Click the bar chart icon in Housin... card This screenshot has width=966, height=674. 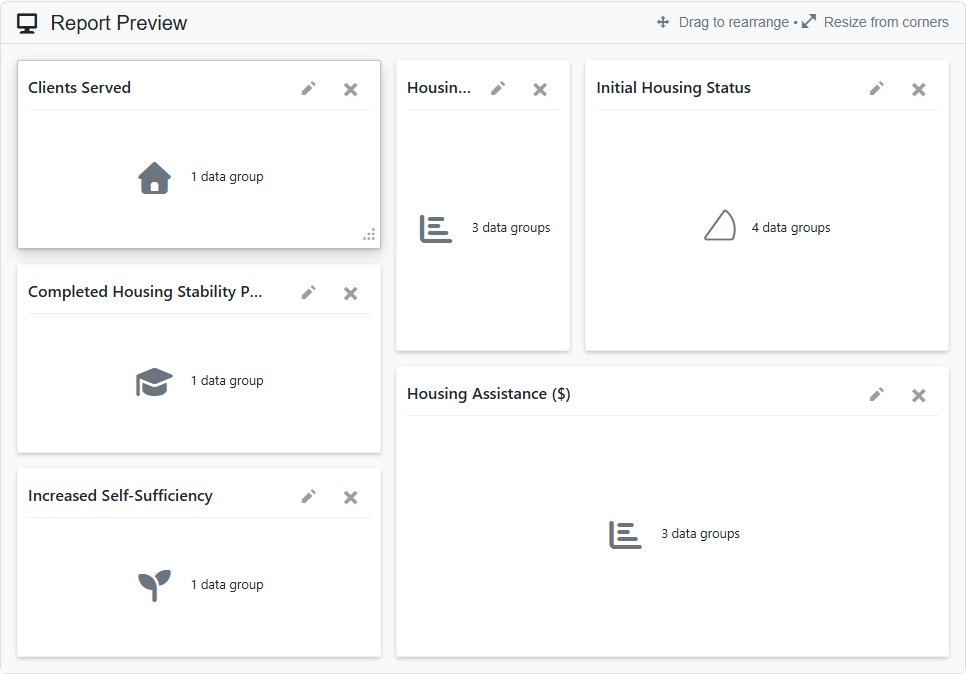tap(436, 229)
